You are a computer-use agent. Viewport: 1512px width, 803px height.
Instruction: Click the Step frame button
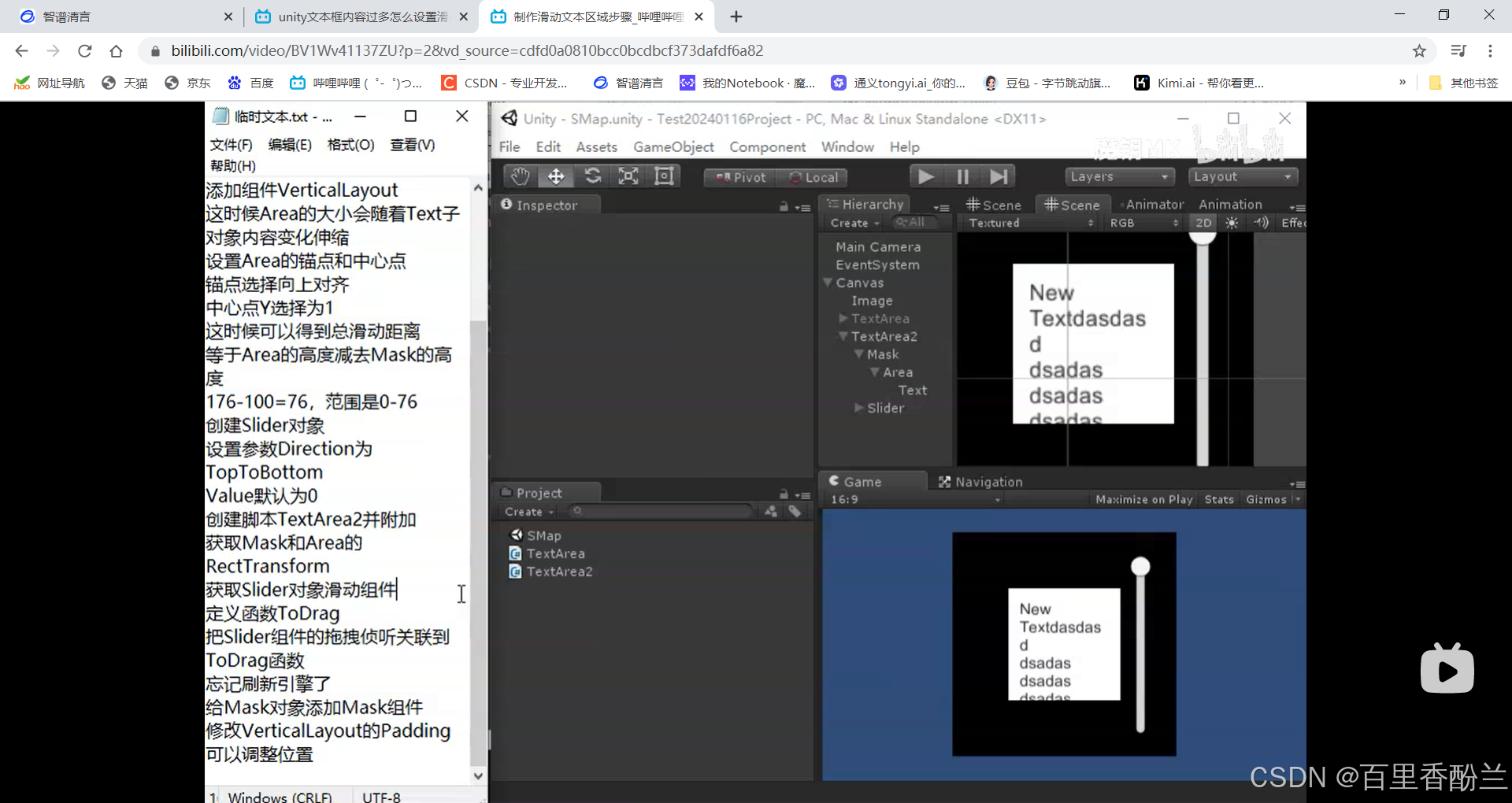(x=999, y=176)
